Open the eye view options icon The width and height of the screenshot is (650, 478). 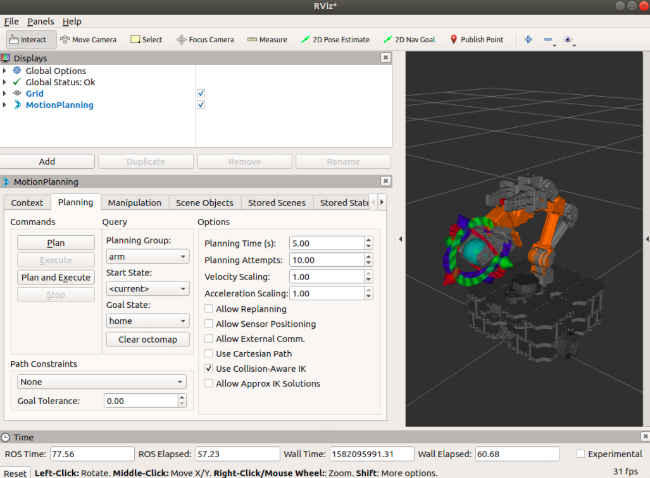click(568, 39)
